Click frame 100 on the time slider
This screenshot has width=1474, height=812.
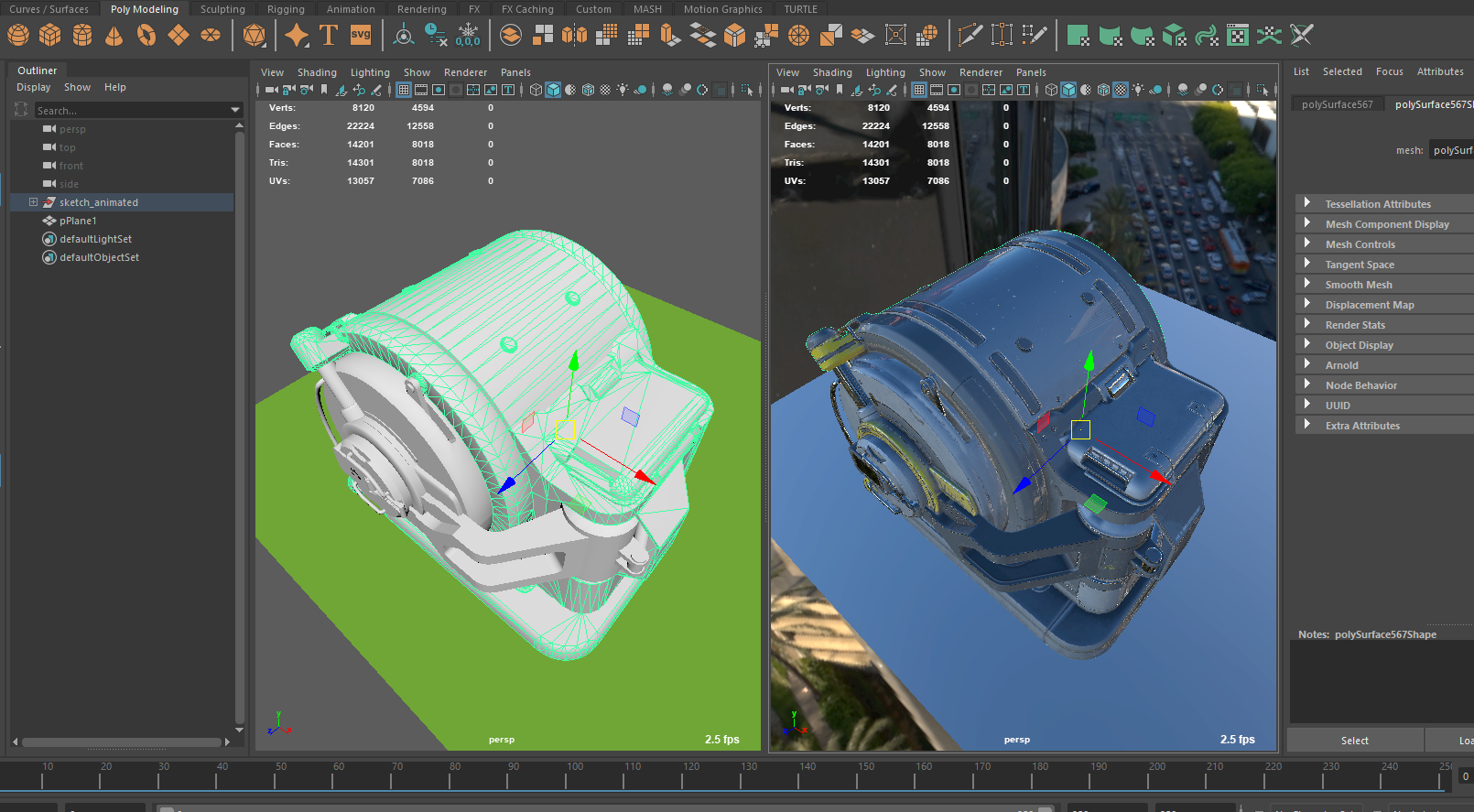point(567,777)
